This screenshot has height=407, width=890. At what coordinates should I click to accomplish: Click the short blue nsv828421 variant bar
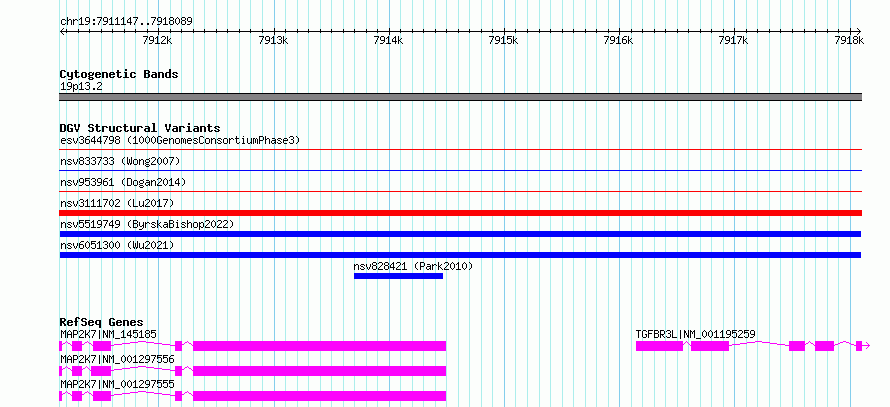click(398, 276)
